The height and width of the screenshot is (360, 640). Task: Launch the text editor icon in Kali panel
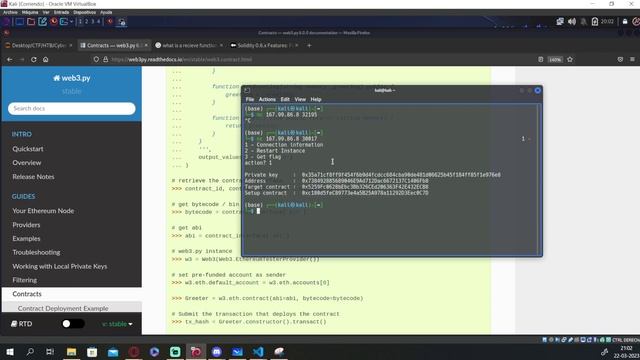click(42, 22)
